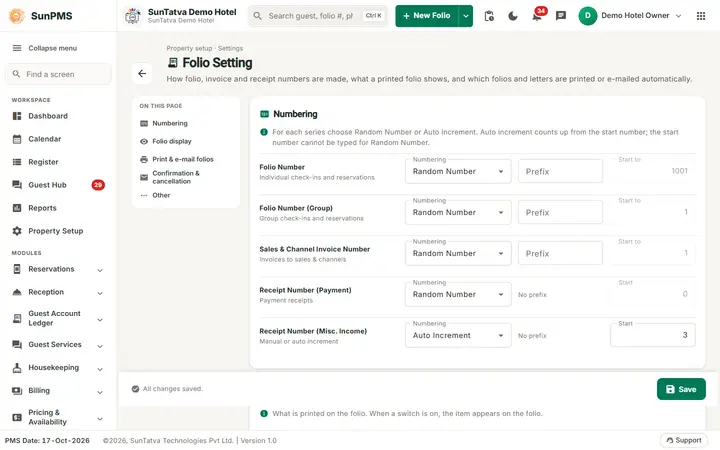Click Misc. Income Start number field
Screen dimensions: 720x450
[652, 335]
